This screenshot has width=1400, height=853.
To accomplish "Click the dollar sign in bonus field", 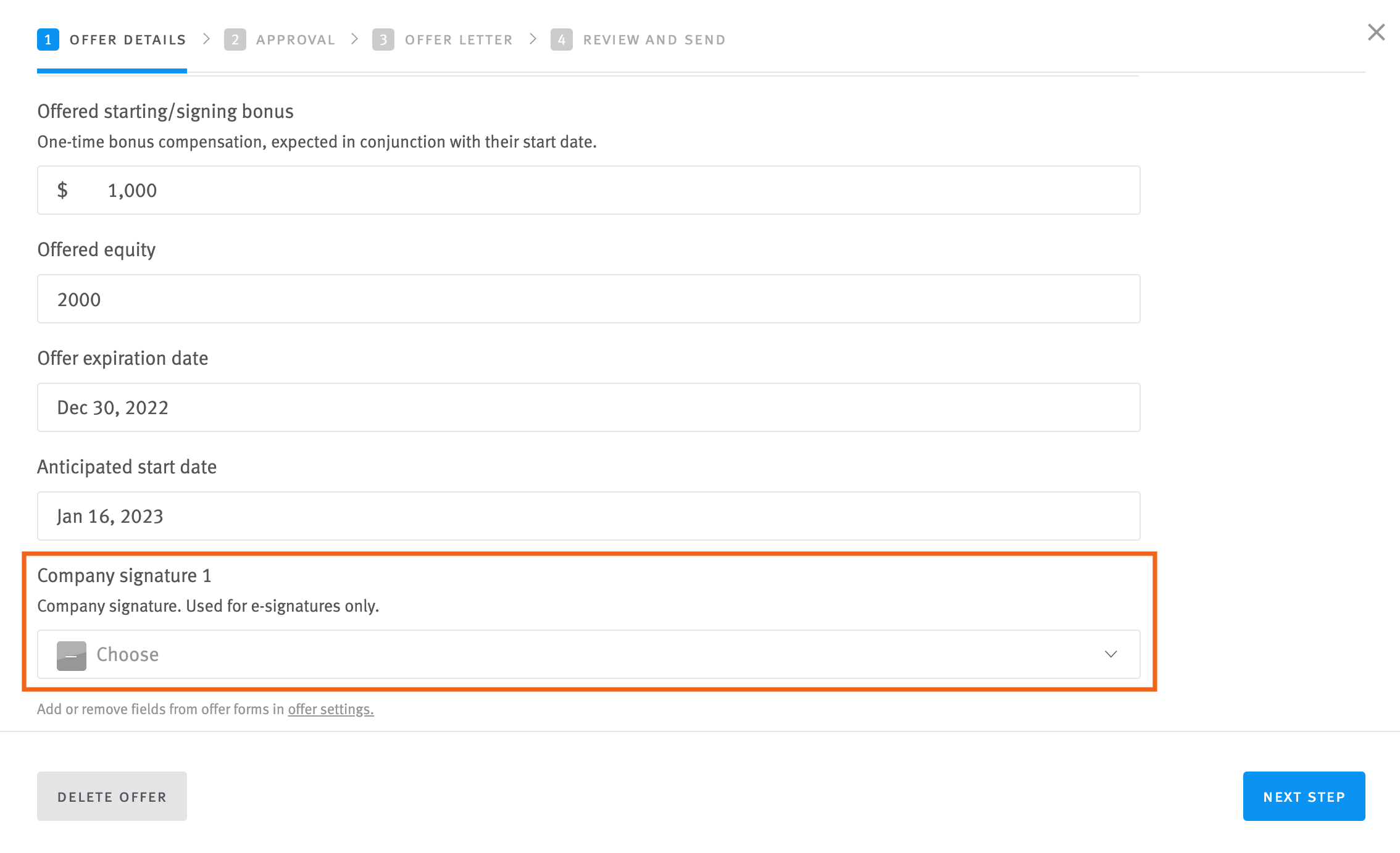I will pyautogui.click(x=62, y=190).
